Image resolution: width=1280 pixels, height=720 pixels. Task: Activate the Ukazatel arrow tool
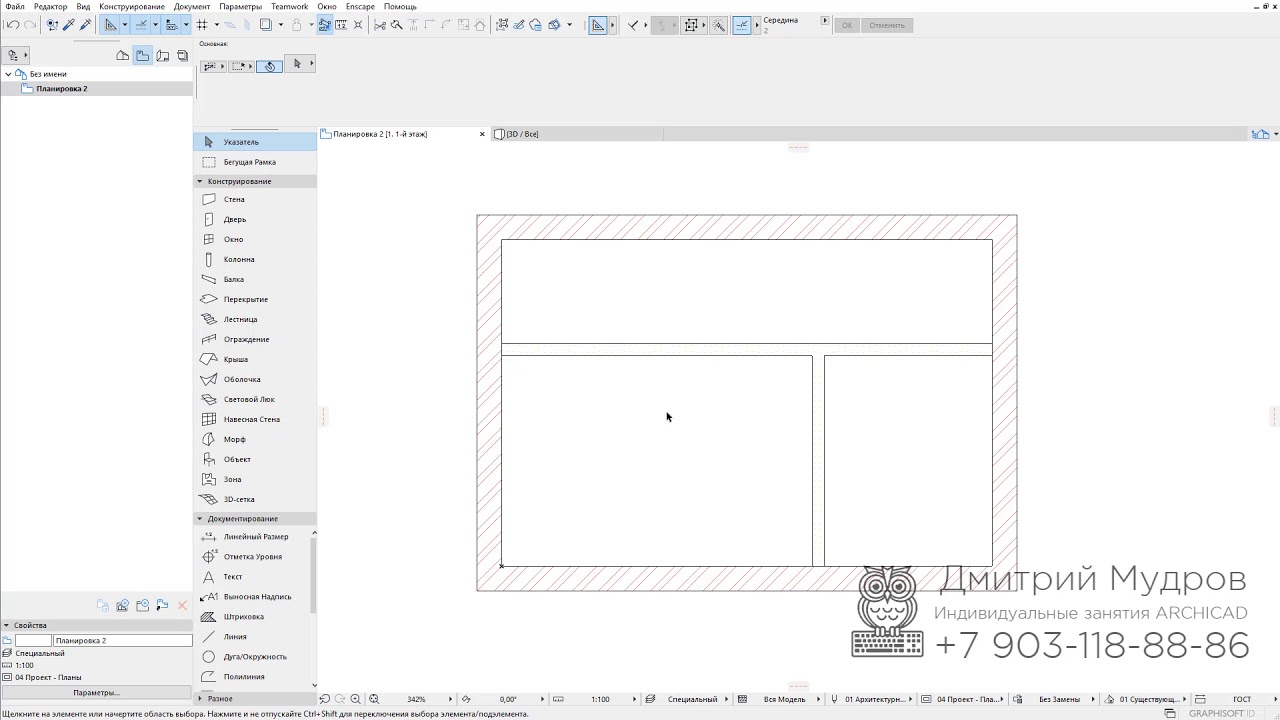click(x=255, y=142)
